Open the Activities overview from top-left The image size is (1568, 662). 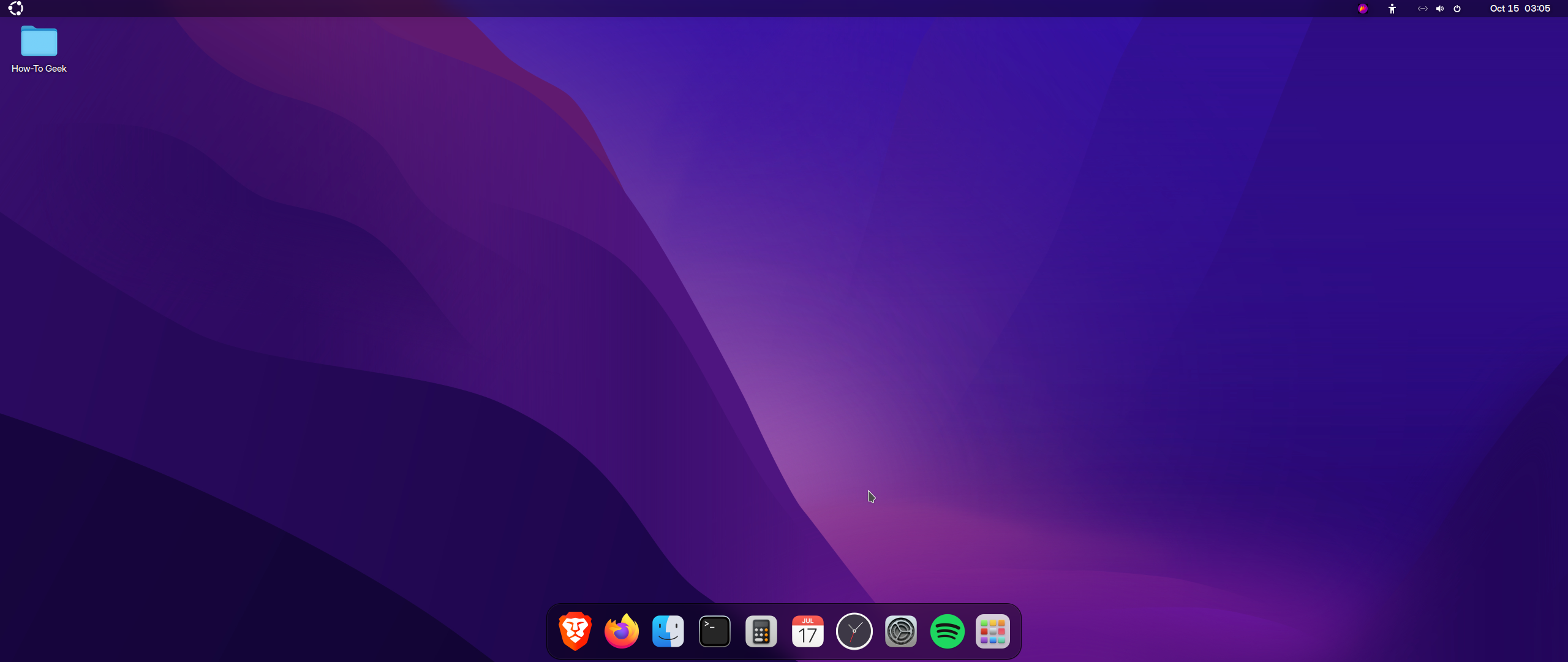tap(15, 9)
